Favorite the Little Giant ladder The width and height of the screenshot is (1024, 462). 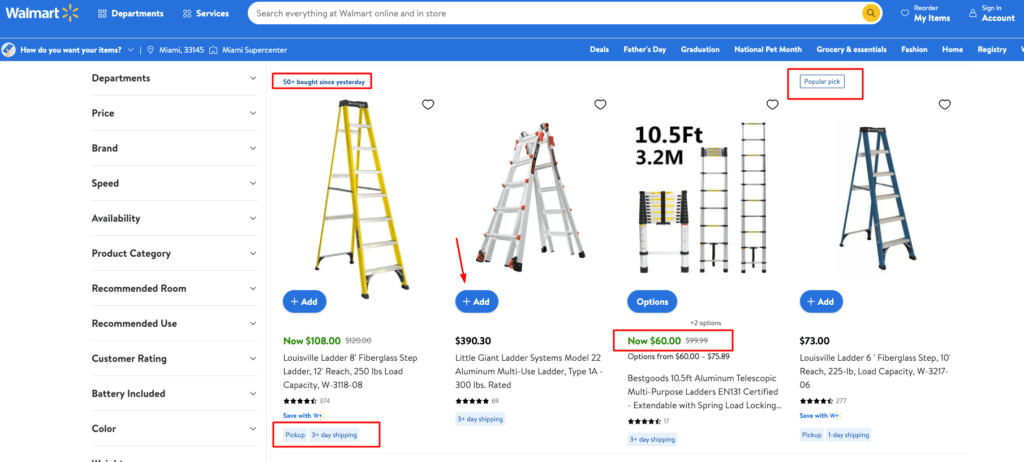[x=600, y=104]
